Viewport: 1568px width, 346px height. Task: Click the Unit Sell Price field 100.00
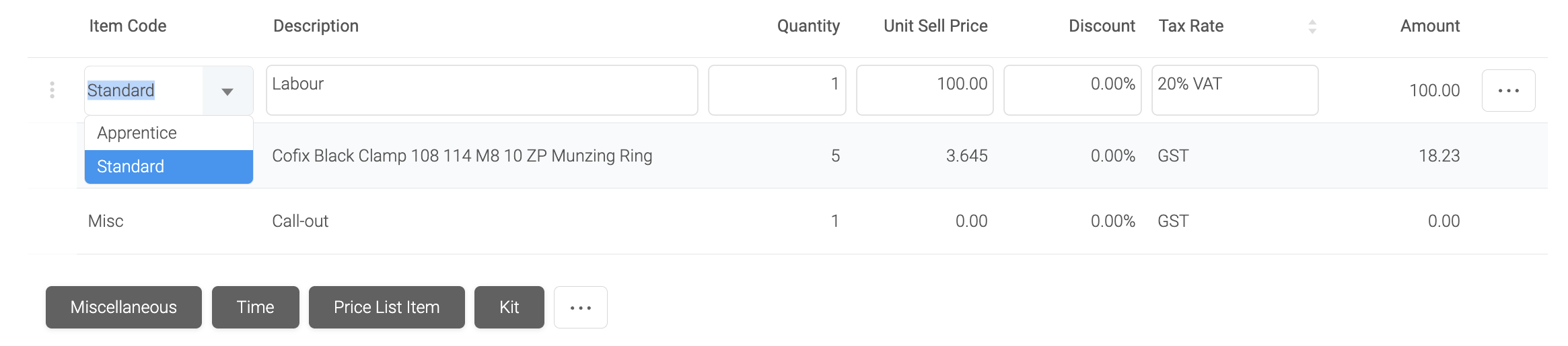(925, 90)
